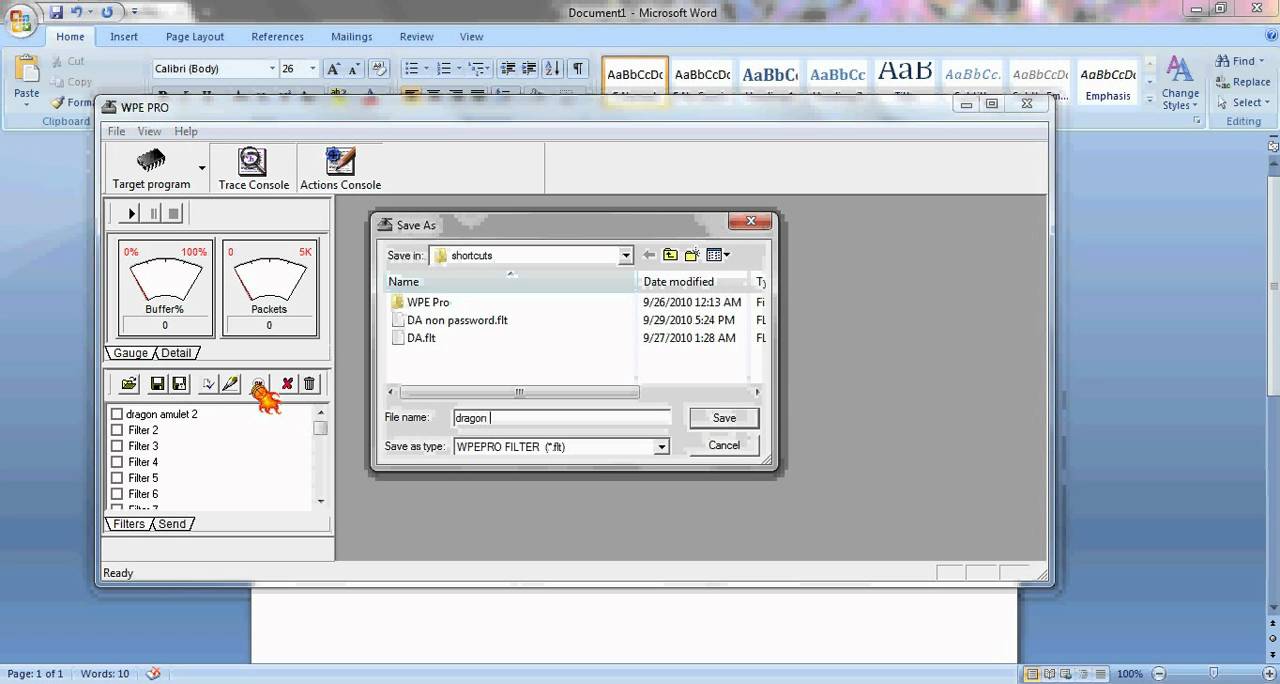Click Save icon in Word quick access toolbar
1280x684 pixels.
(56, 12)
